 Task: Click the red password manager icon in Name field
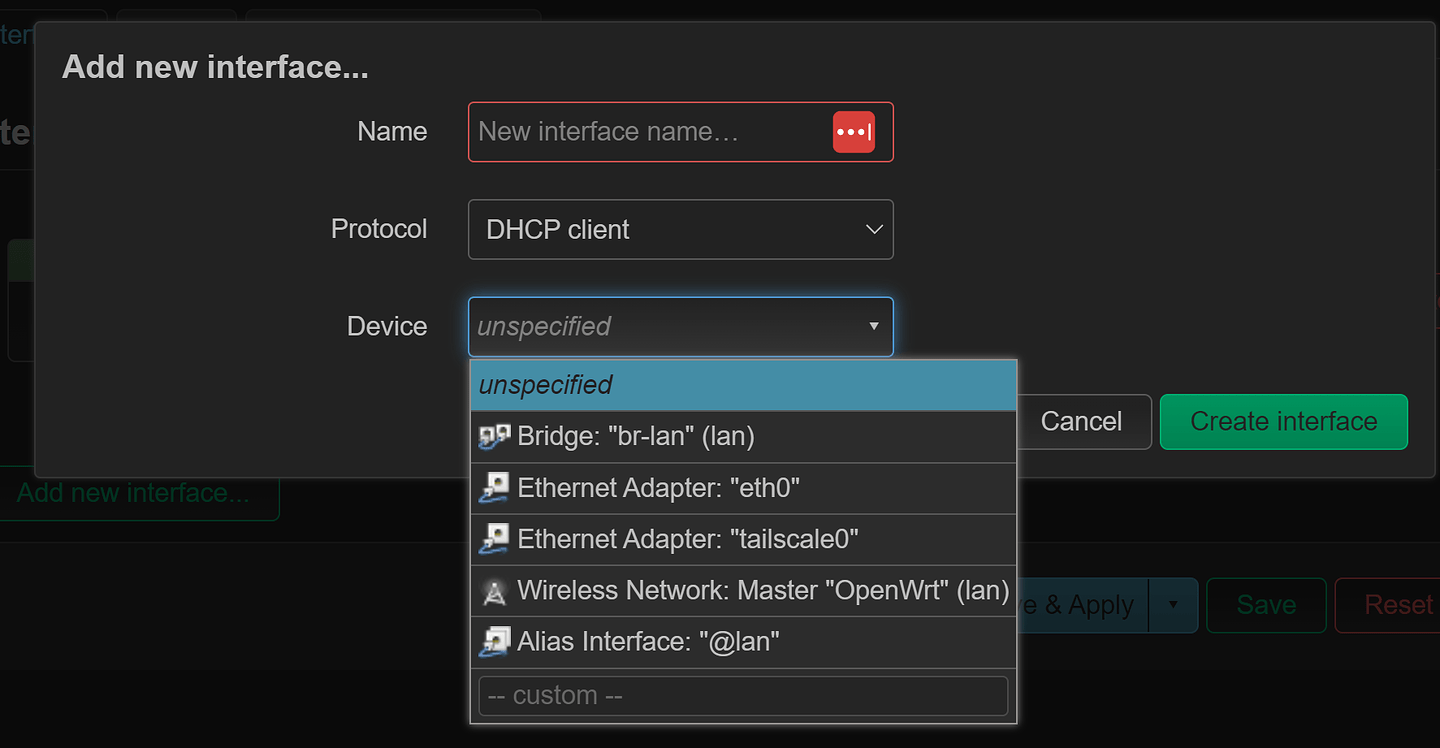coord(853,132)
